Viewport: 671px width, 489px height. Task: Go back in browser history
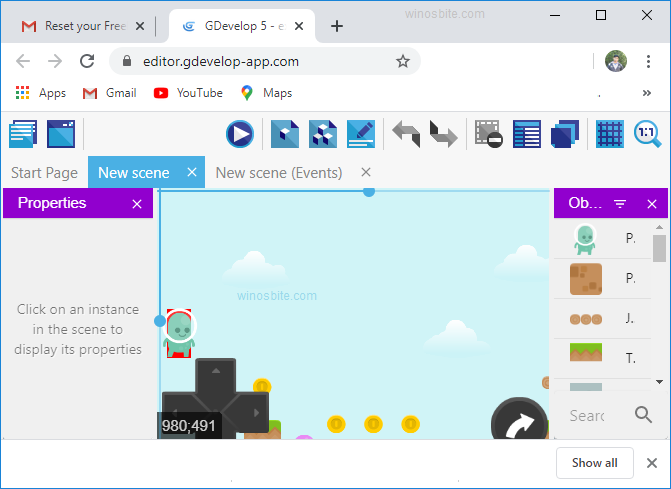point(23,61)
